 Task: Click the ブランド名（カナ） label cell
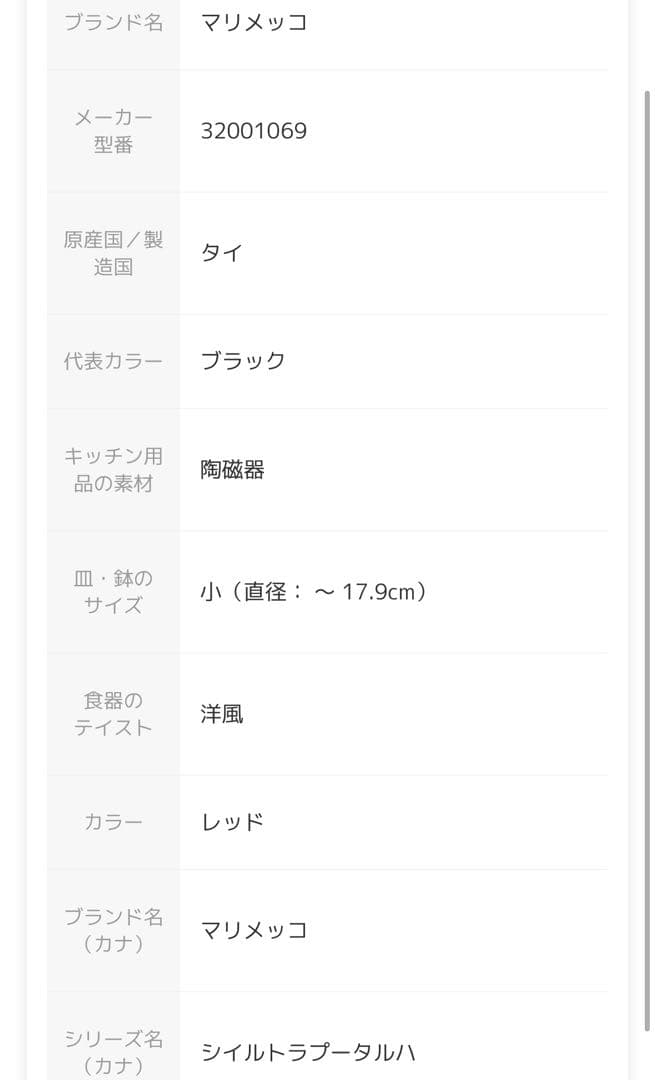[113, 930]
